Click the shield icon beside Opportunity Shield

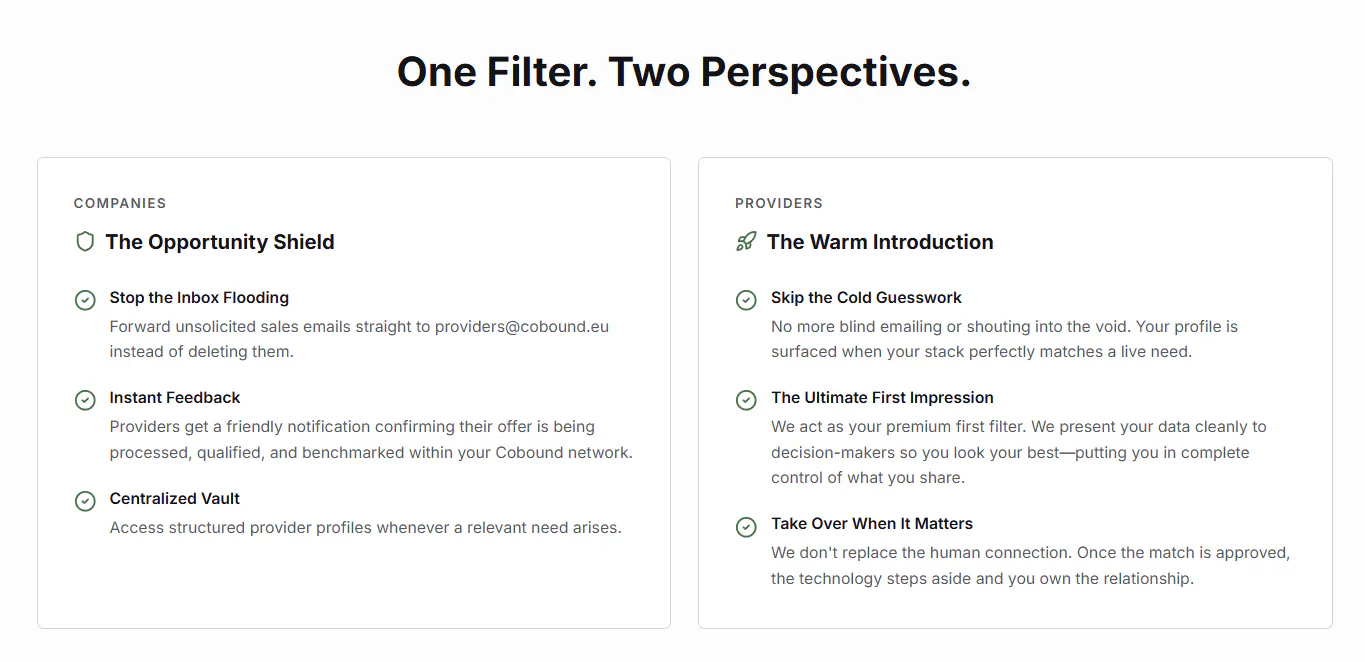coord(85,242)
